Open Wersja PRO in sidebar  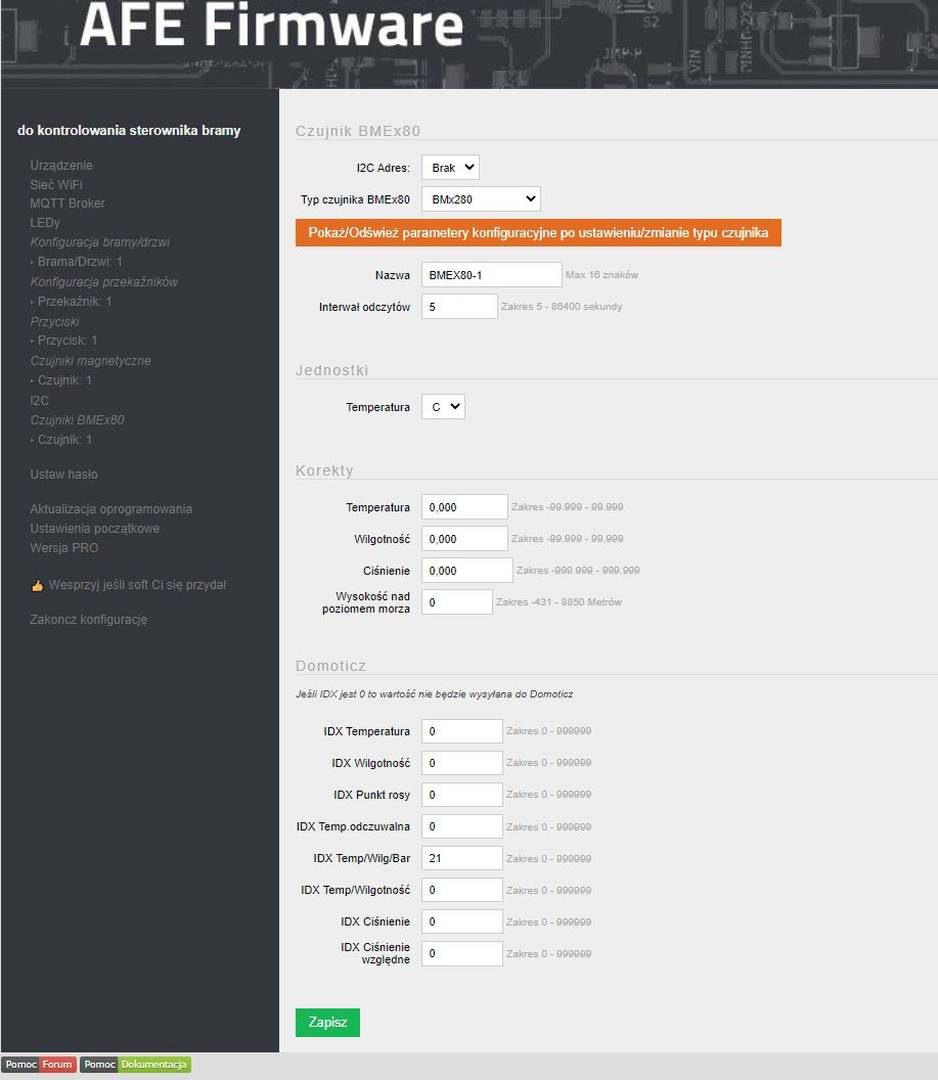[x=64, y=548]
